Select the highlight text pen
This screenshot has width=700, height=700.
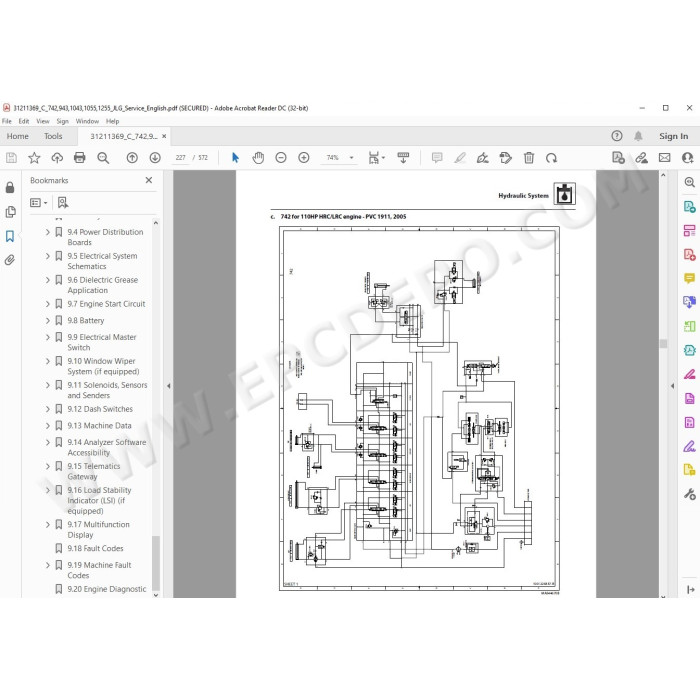point(460,158)
